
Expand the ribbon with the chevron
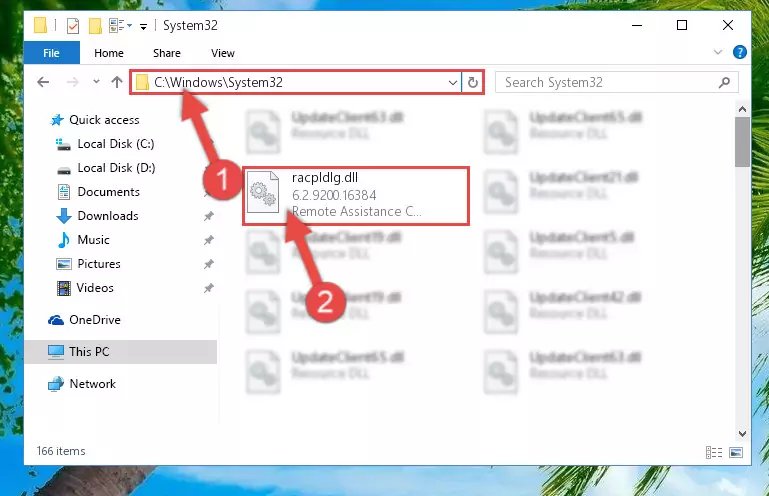pyautogui.click(x=718, y=52)
